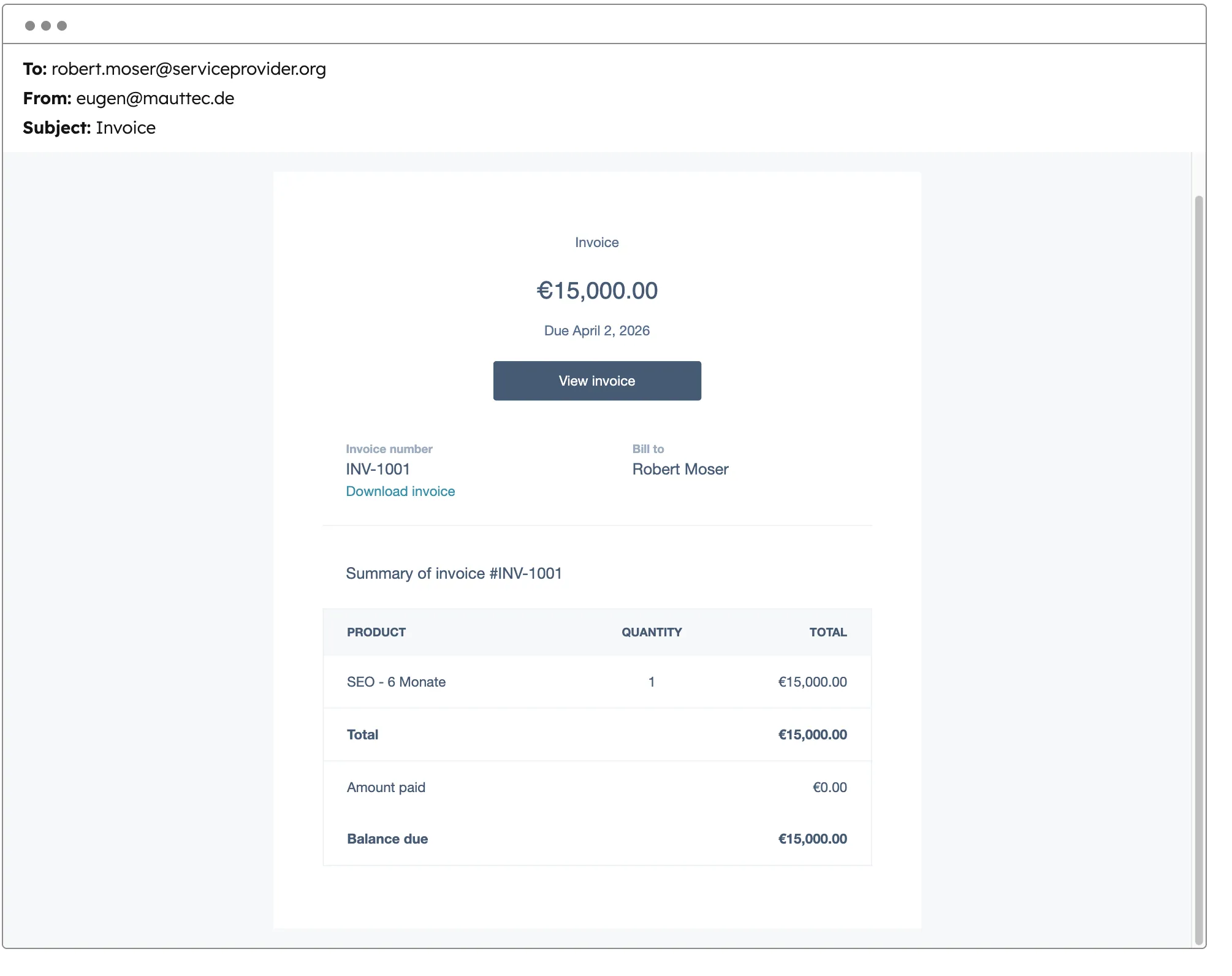This screenshot has width=1232, height=976.
Task: Click the middle window dot icon
Action: (x=45, y=26)
